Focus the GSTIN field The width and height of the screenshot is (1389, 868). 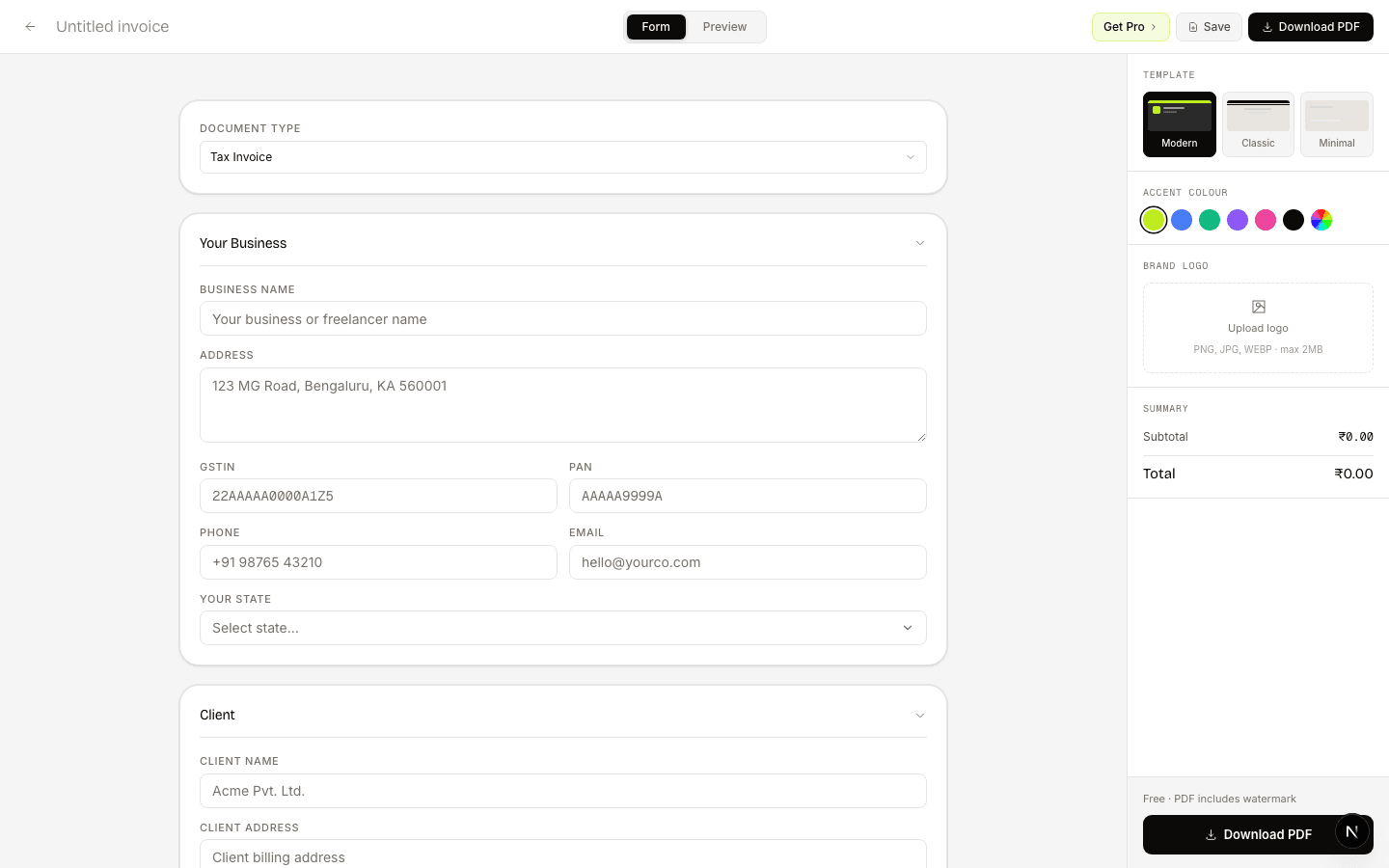[x=378, y=496]
